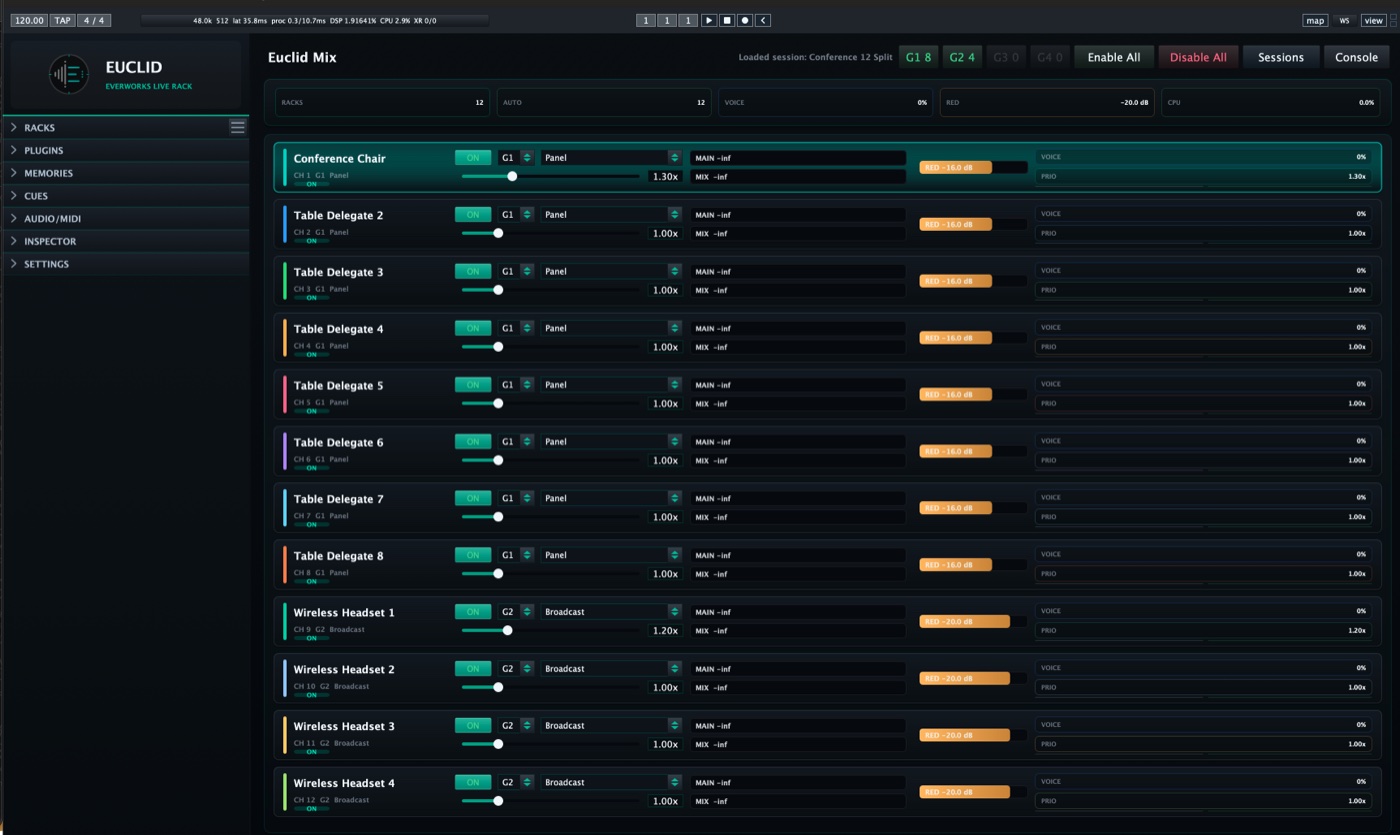The width and height of the screenshot is (1400, 835).
Task: Step the group arrows on Table Delegate 2
Action: [x=527, y=214]
